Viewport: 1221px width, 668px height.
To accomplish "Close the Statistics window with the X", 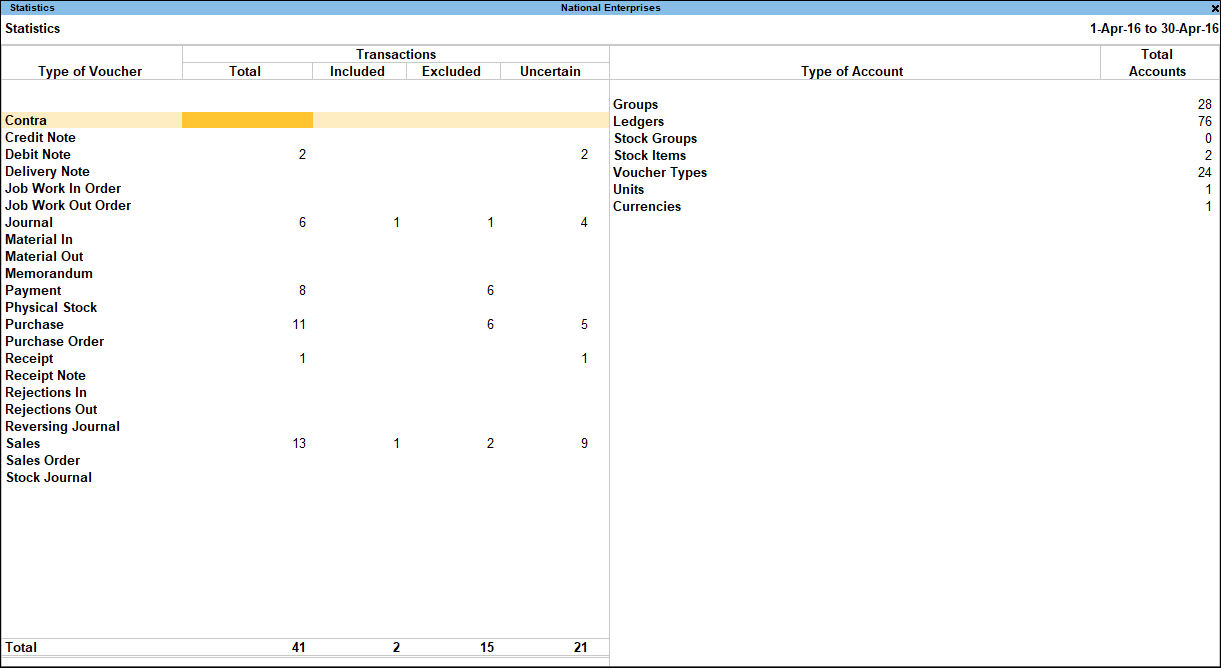I will (1215, 8).
